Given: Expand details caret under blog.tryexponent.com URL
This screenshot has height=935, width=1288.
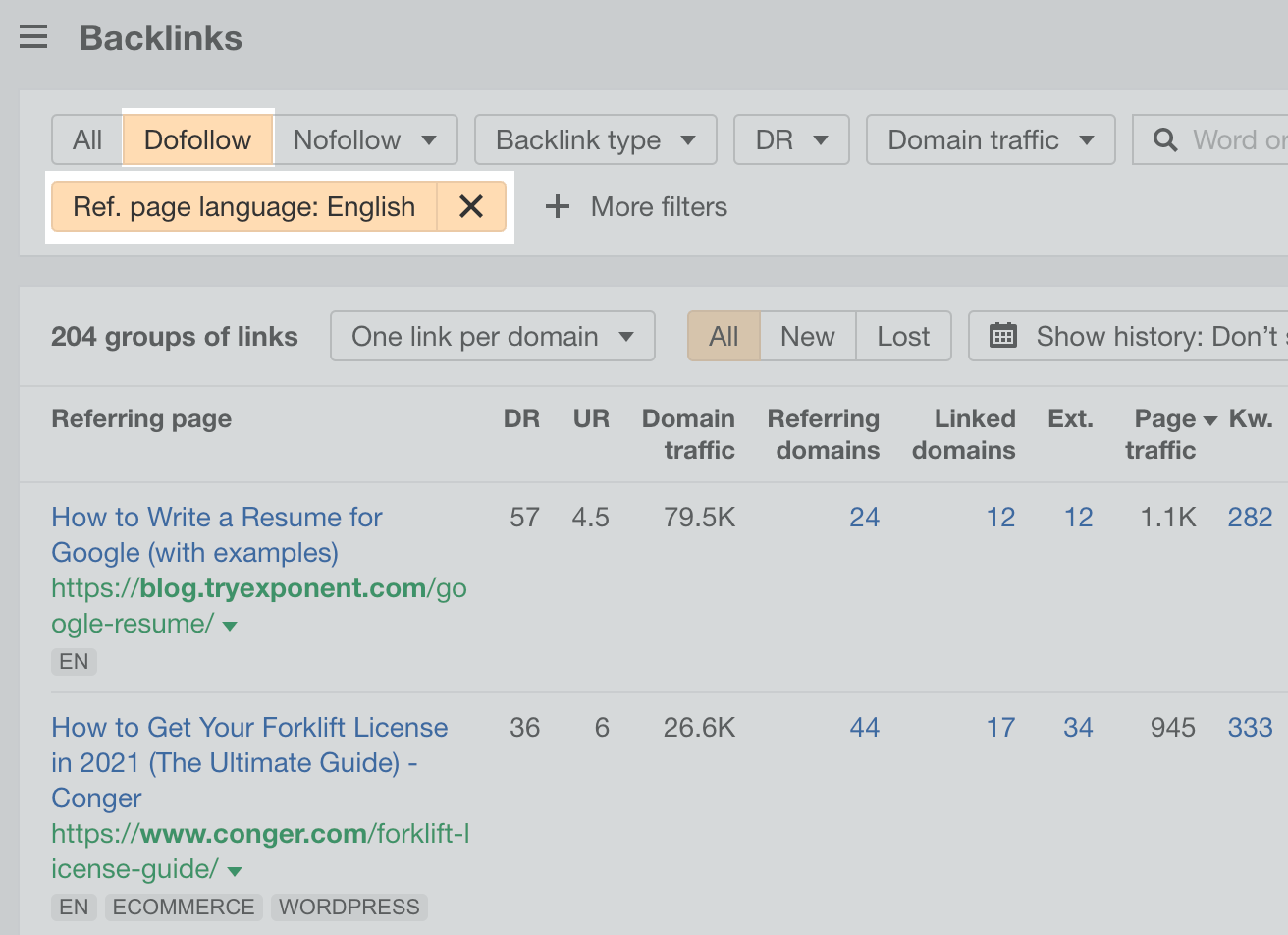Looking at the screenshot, I should pyautogui.click(x=229, y=625).
